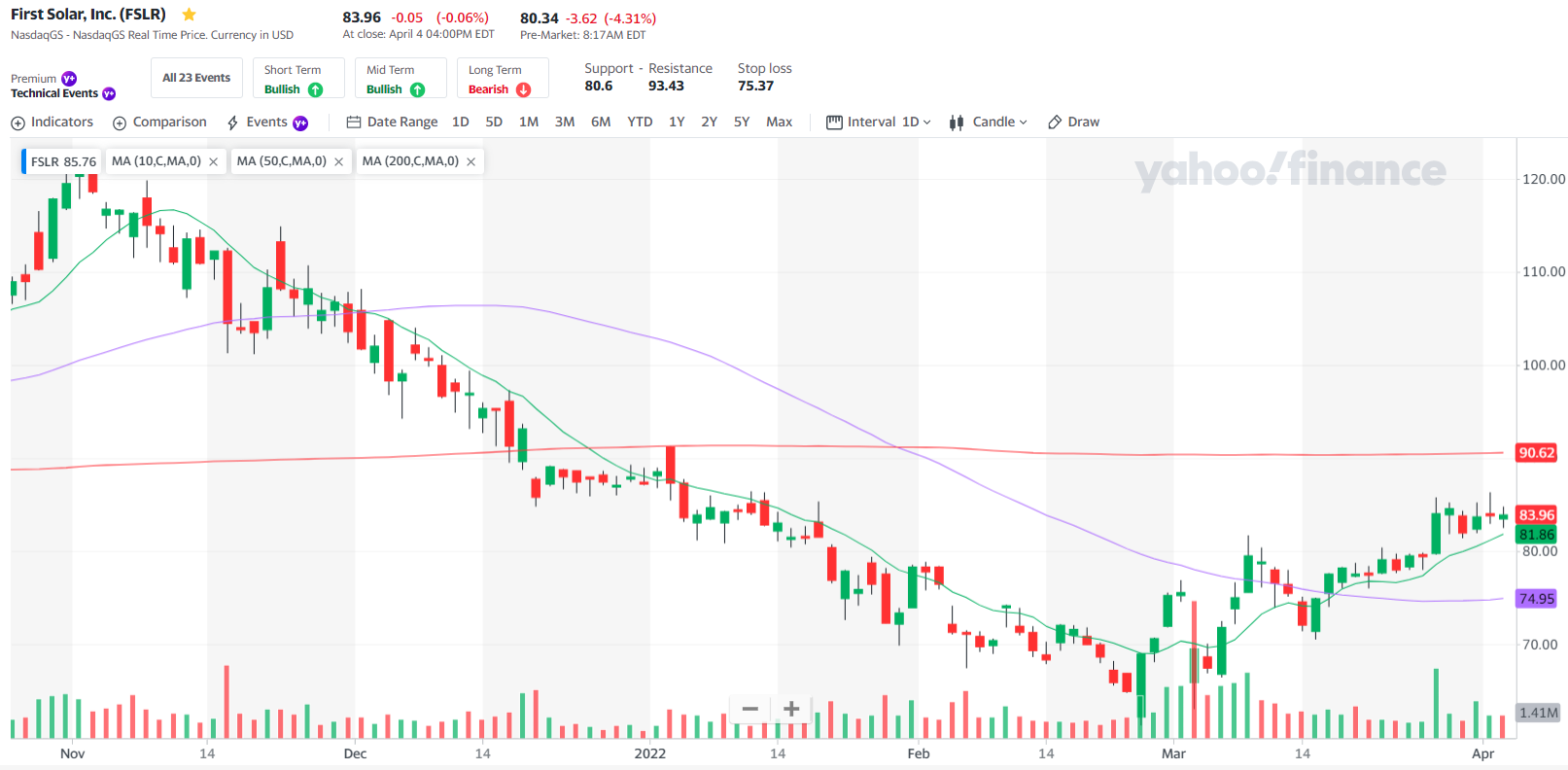The width and height of the screenshot is (1568, 770).
Task: Click the 74.95 purple MA price tag
Action: tap(1537, 599)
